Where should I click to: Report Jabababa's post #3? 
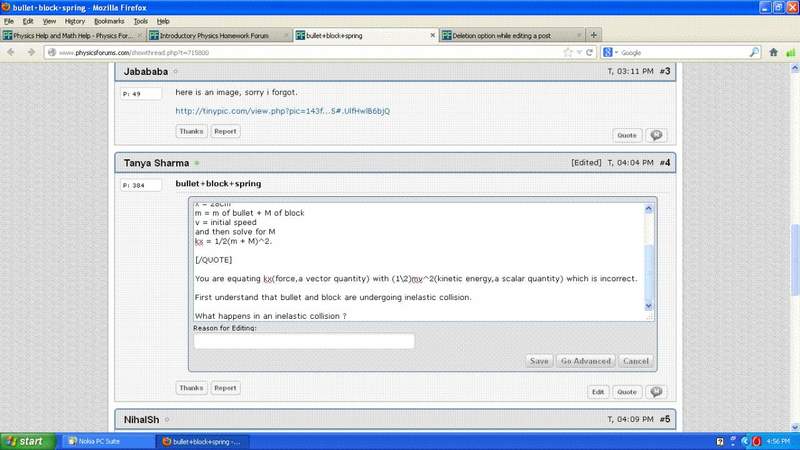click(225, 131)
